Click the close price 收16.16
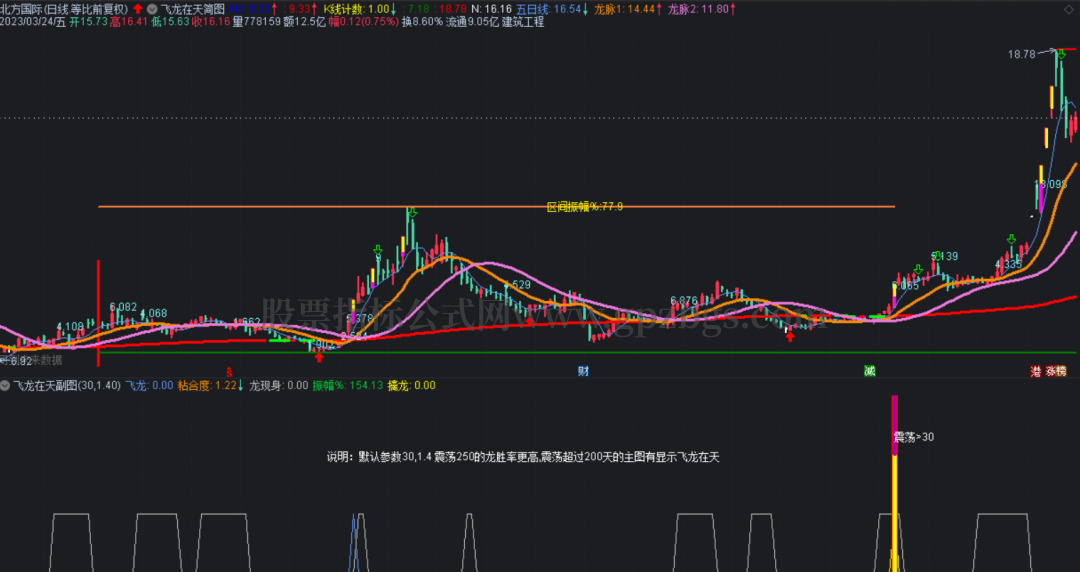The height and width of the screenshot is (572, 1080). 211,22
